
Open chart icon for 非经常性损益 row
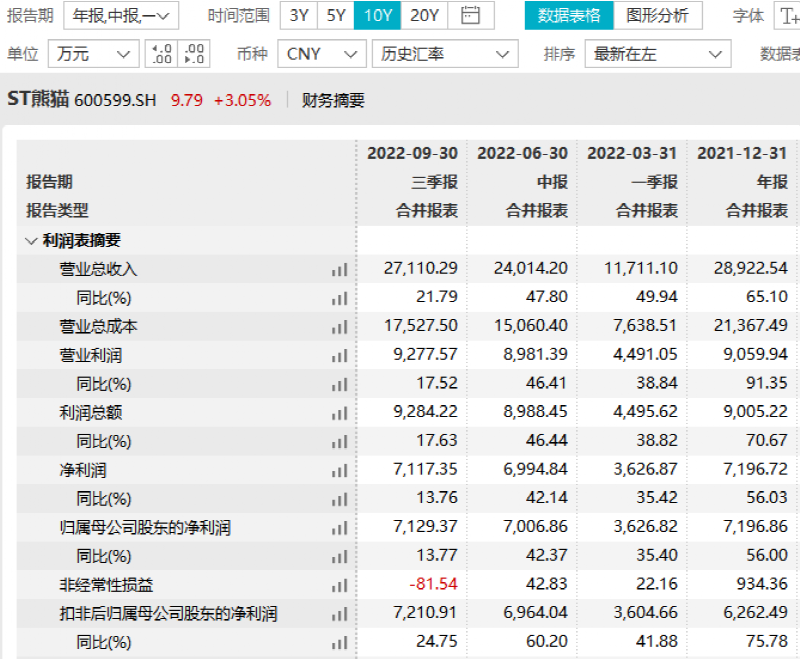[340, 585]
